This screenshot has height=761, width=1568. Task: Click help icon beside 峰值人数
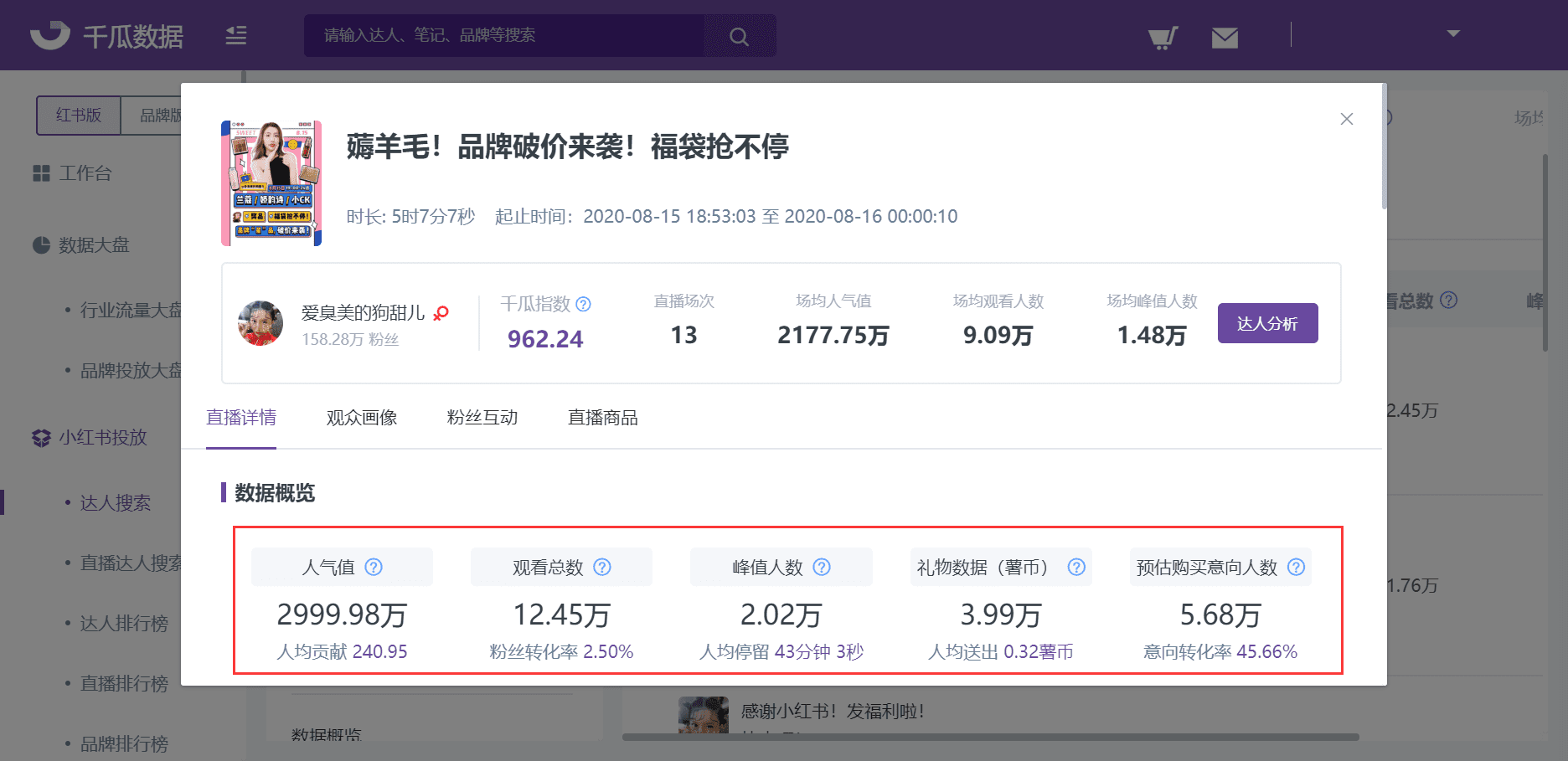[822, 567]
